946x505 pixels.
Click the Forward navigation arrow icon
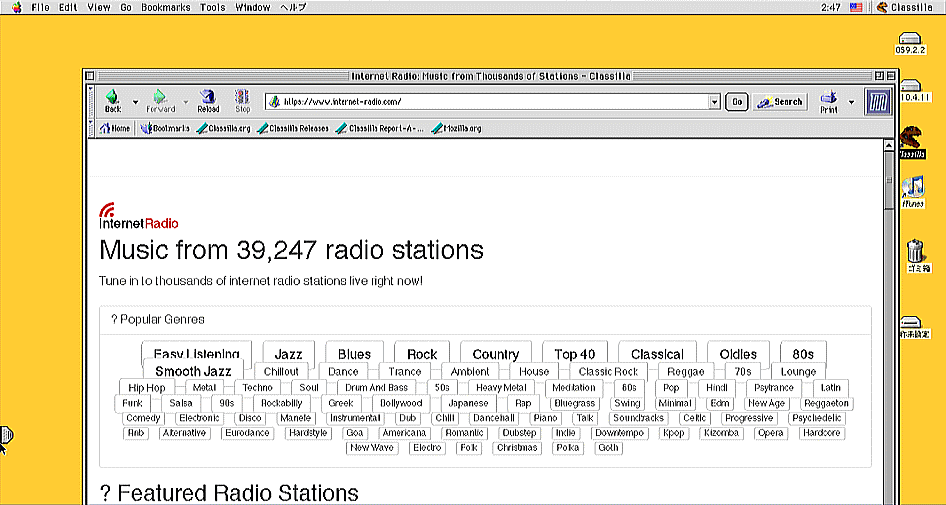(x=159, y=98)
